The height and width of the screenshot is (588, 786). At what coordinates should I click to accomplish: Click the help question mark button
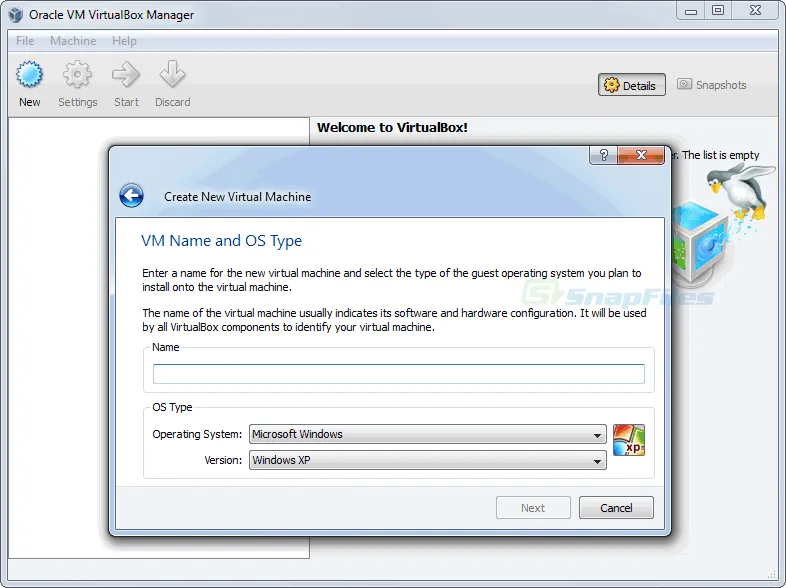click(603, 155)
